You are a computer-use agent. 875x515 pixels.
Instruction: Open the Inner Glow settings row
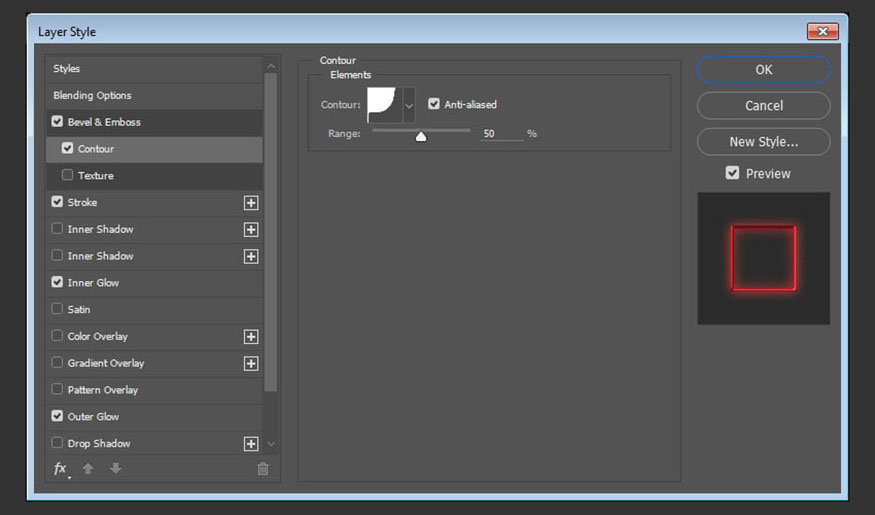154,283
